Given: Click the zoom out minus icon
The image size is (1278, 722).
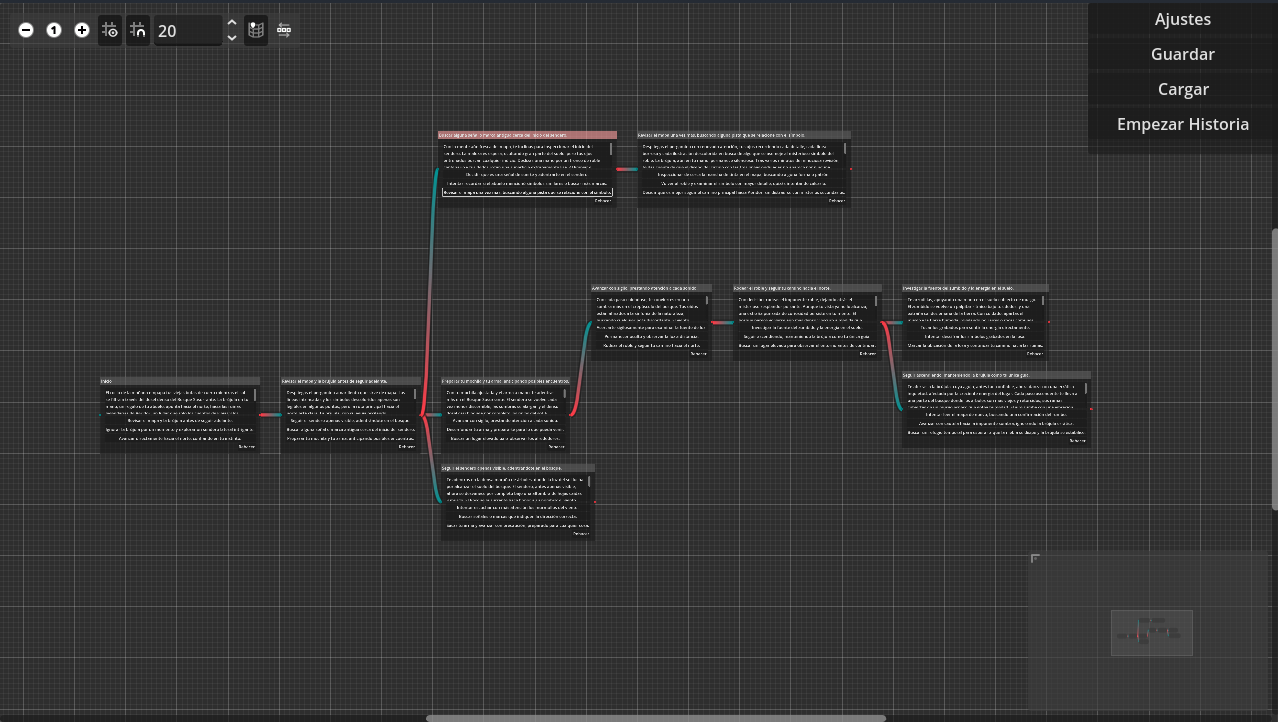Looking at the screenshot, I should click(x=26, y=31).
